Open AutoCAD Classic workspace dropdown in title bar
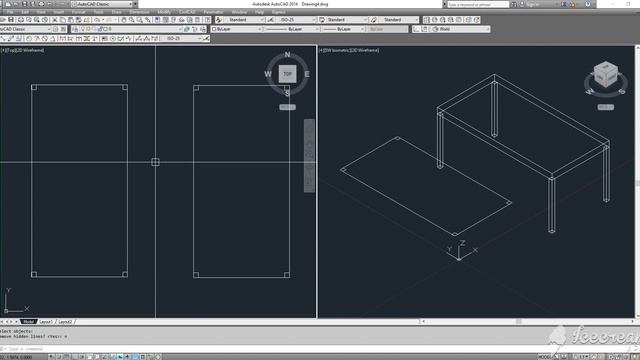 [x=103, y=4]
